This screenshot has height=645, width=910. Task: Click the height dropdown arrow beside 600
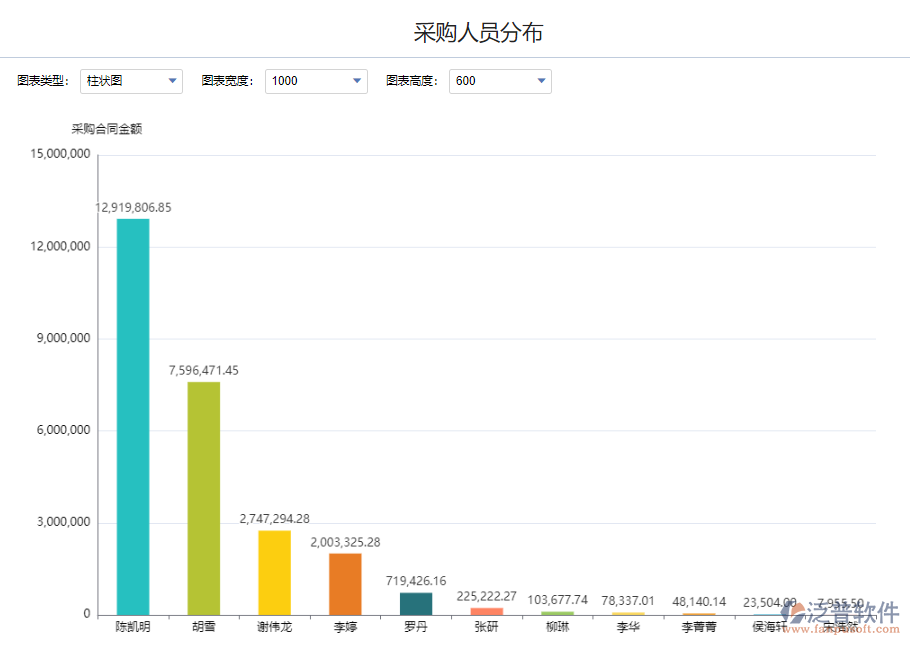540,81
